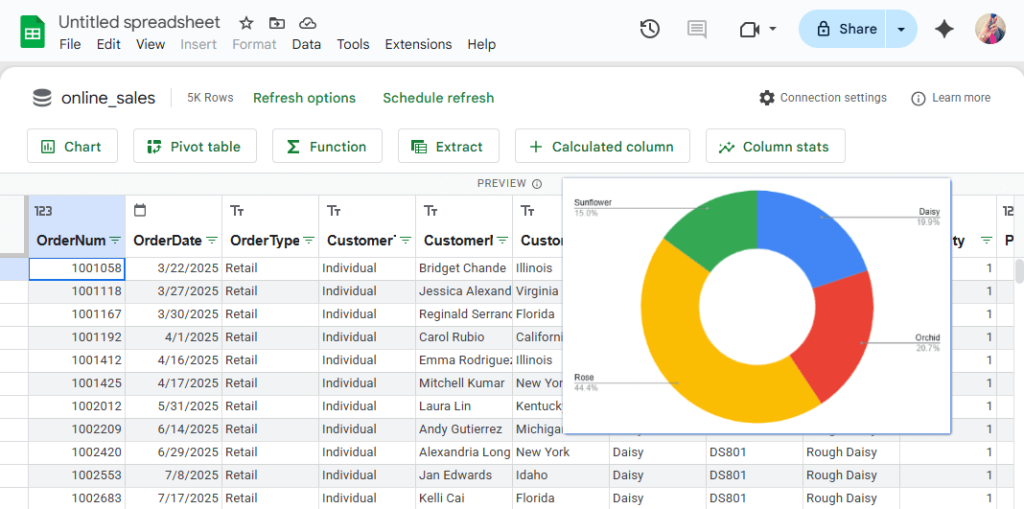Viewport: 1024px width, 509px height.
Task: Click Schedule refresh link
Action: (438, 98)
